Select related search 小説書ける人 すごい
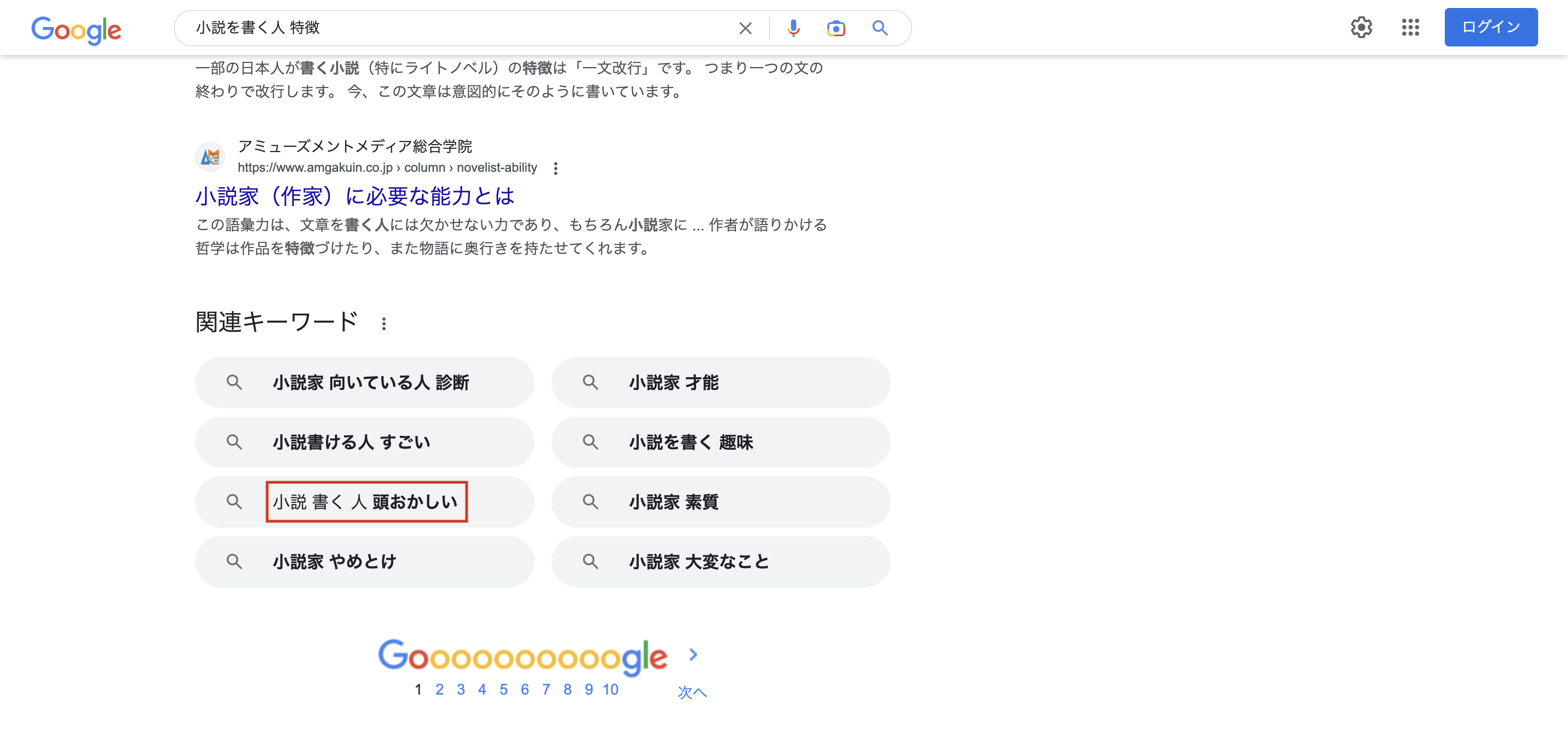 pyautogui.click(x=365, y=442)
